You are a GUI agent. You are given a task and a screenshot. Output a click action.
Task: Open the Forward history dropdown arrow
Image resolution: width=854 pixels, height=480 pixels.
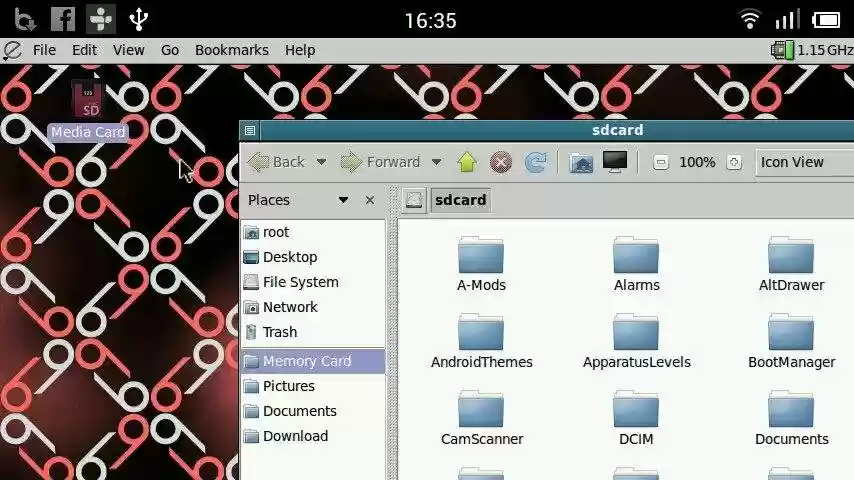click(436, 162)
